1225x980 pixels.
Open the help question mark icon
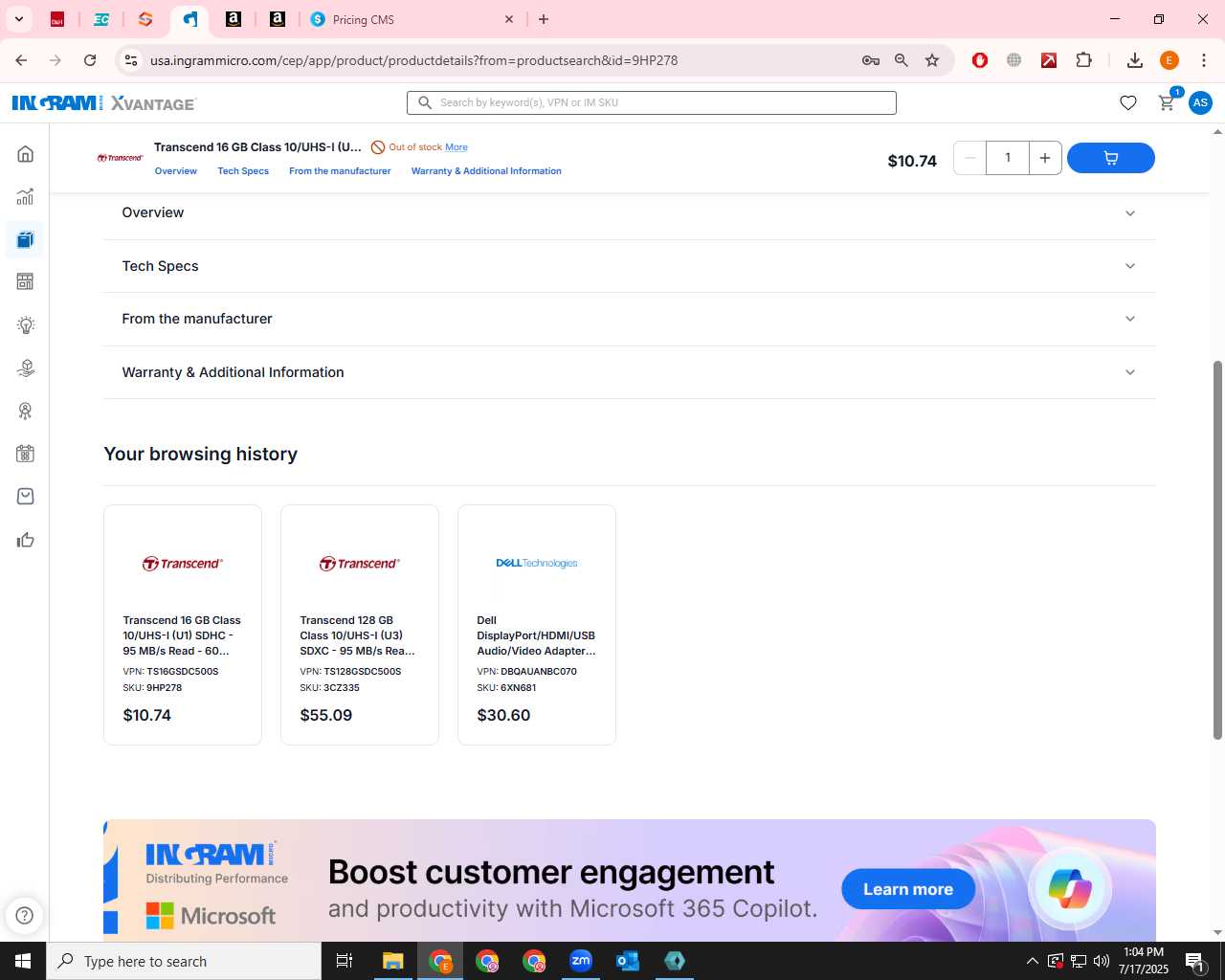coord(25,916)
